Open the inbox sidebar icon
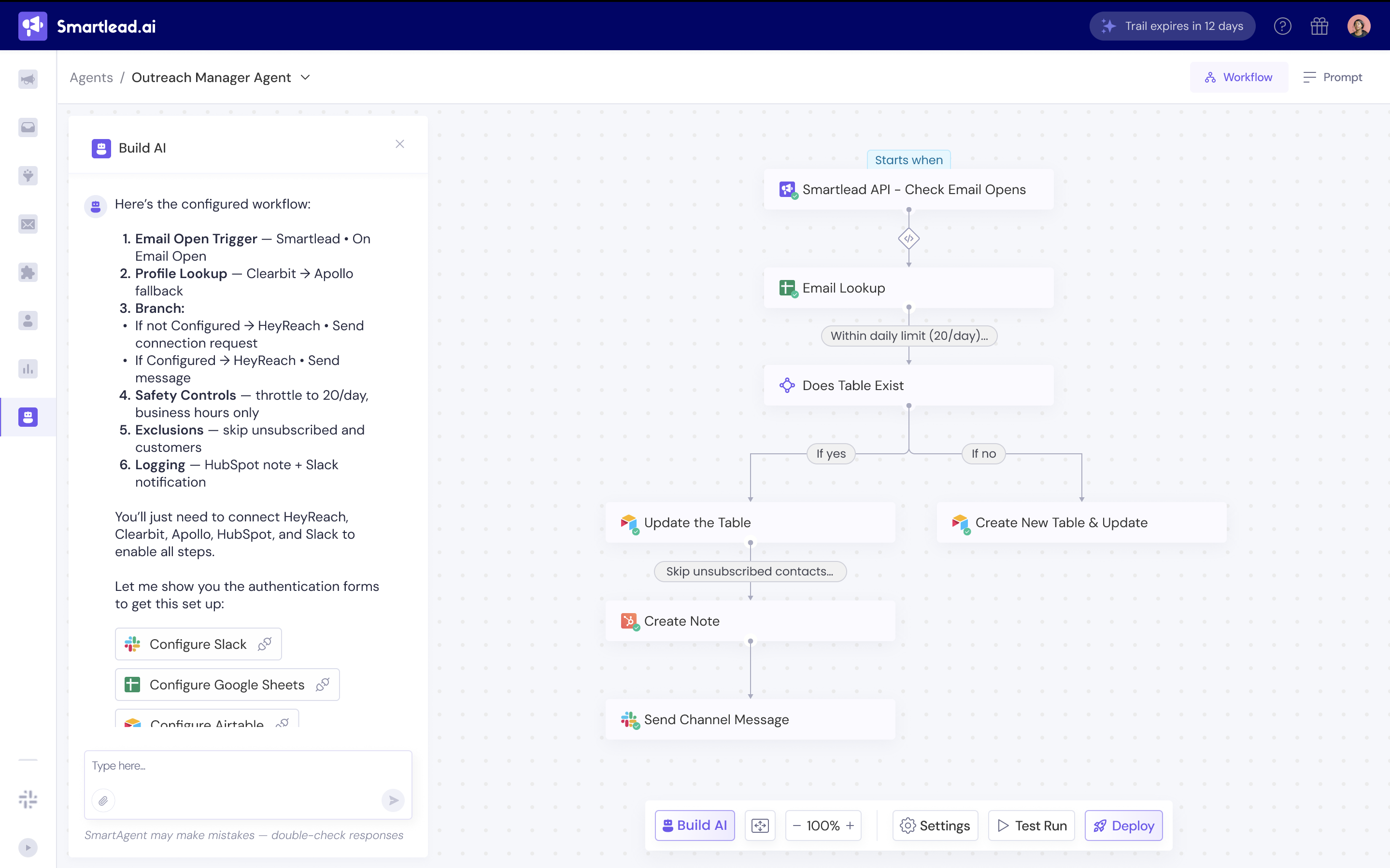Viewport: 1390px width, 868px height. click(x=28, y=127)
